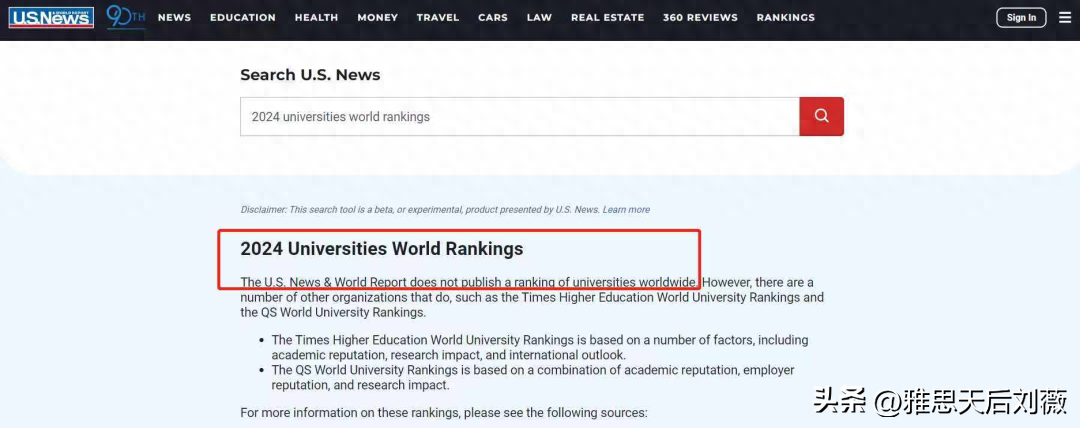Viewport: 1080px width, 428px height.
Task: Open 360 Reviews from the navbar
Action: [700, 17]
